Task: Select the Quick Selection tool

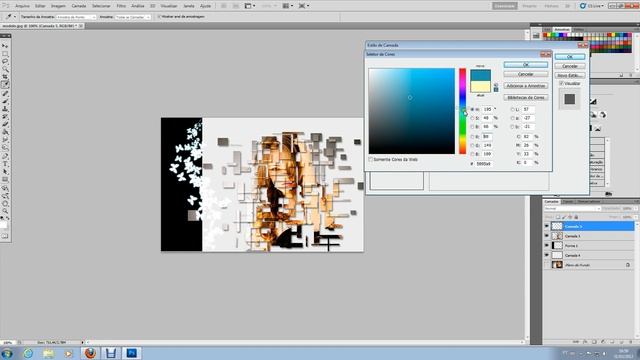Action: pos(5,69)
